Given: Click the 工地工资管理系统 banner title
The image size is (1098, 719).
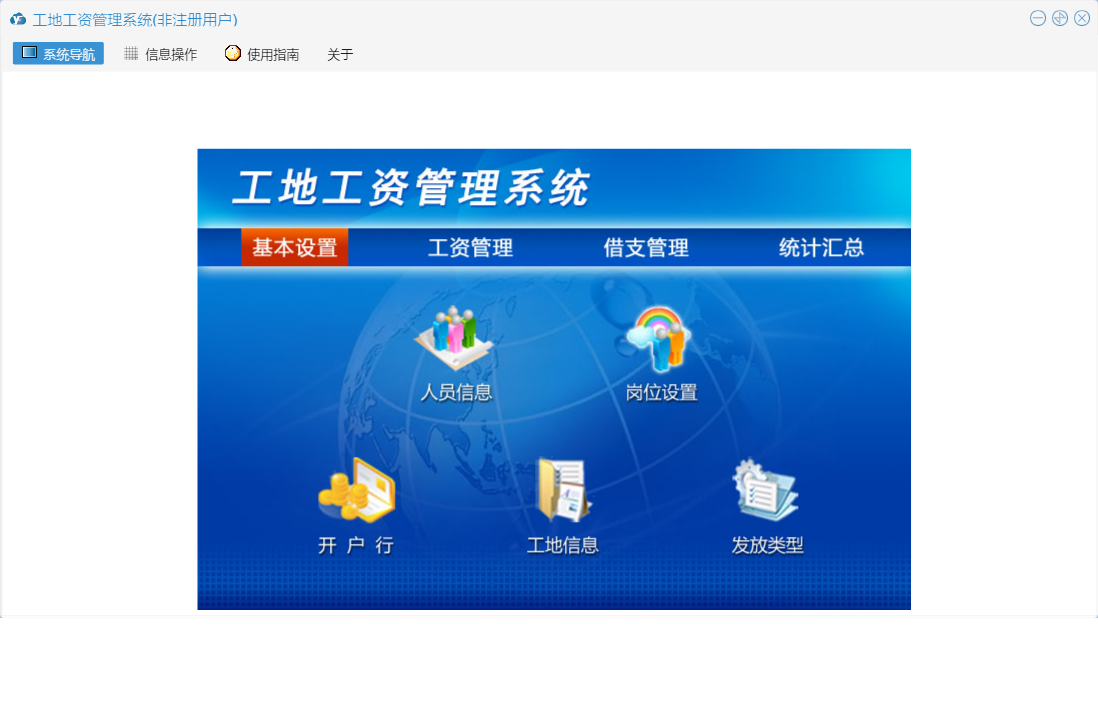Looking at the screenshot, I should click(x=411, y=189).
